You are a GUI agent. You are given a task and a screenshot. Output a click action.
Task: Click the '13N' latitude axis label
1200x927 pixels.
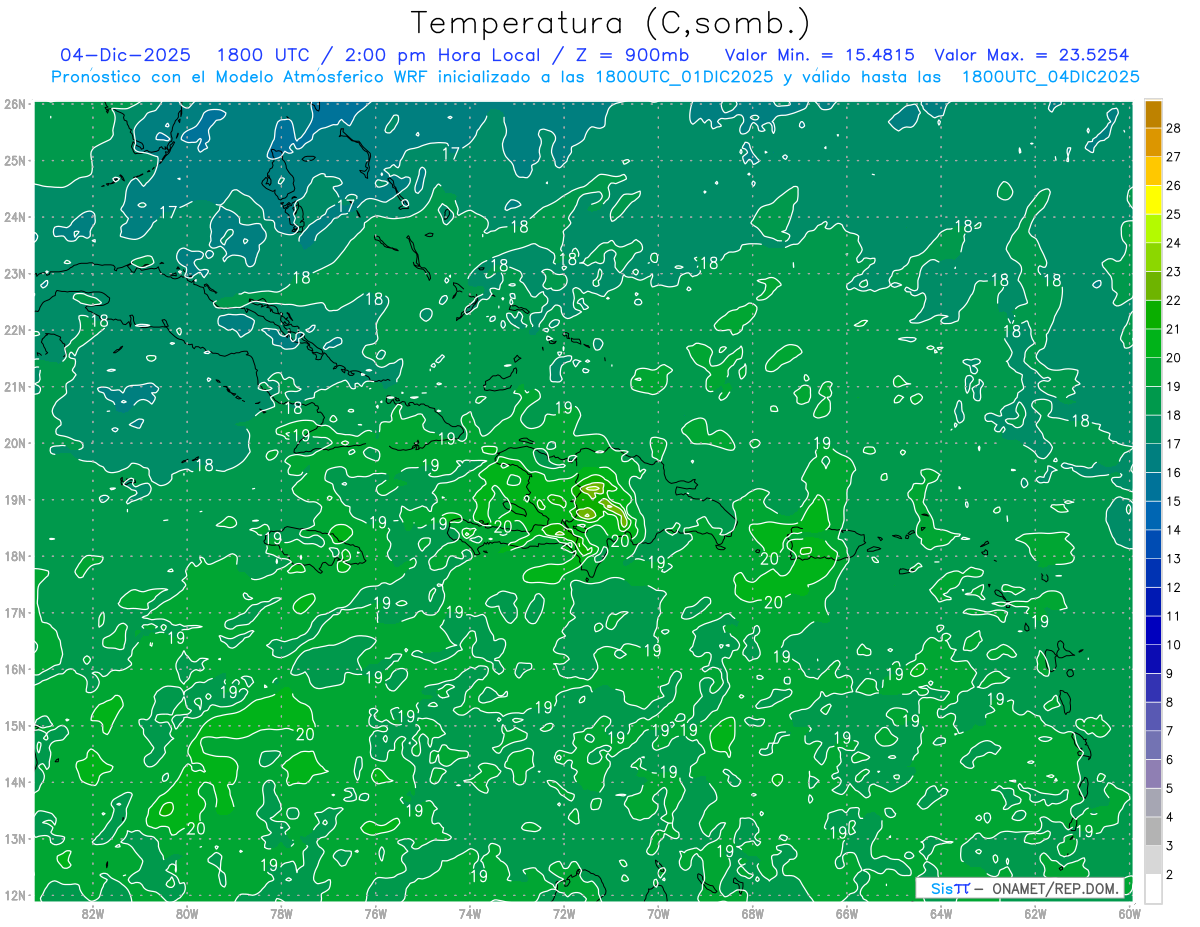click(x=14, y=838)
